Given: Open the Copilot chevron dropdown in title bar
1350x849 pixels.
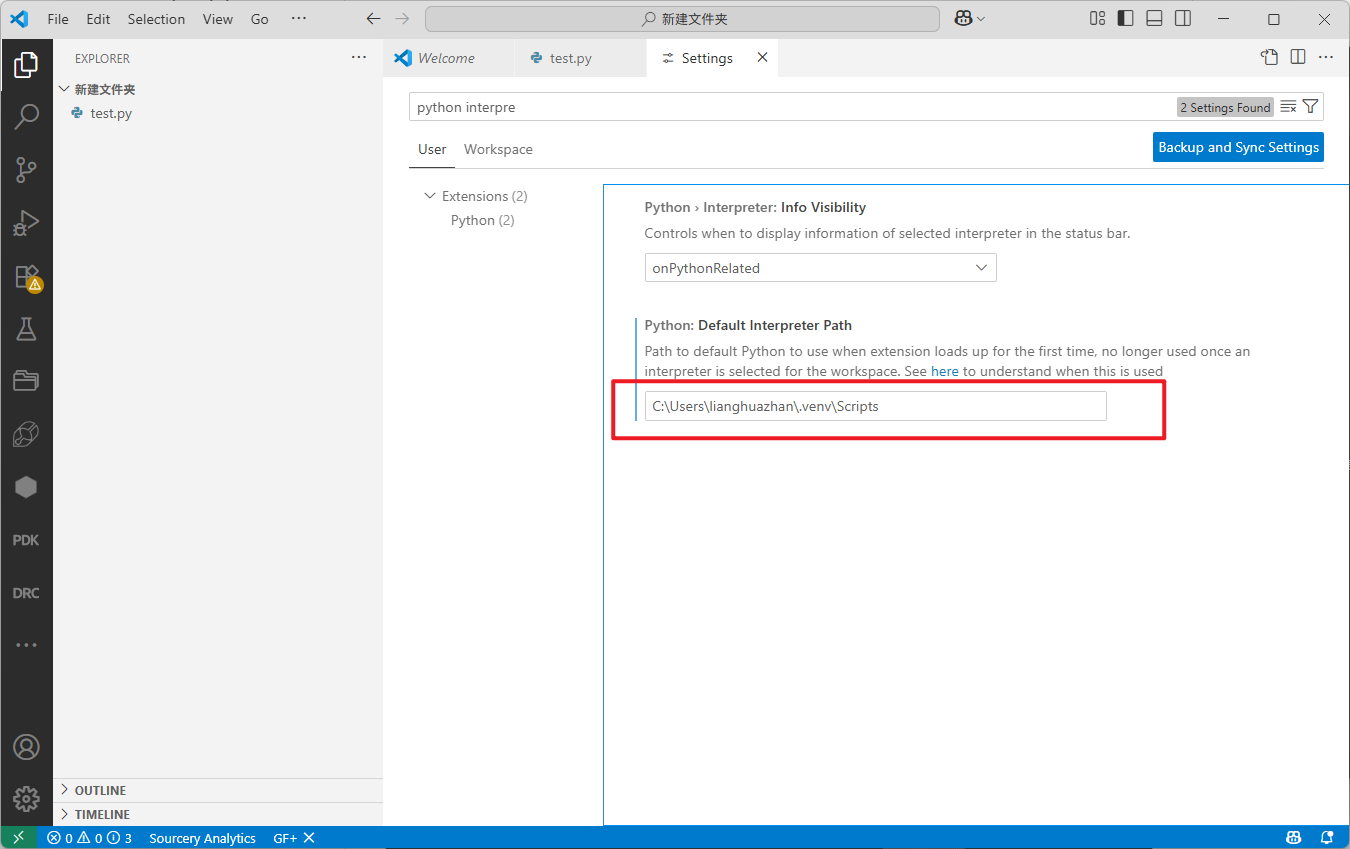Looking at the screenshot, I should [981, 19].
